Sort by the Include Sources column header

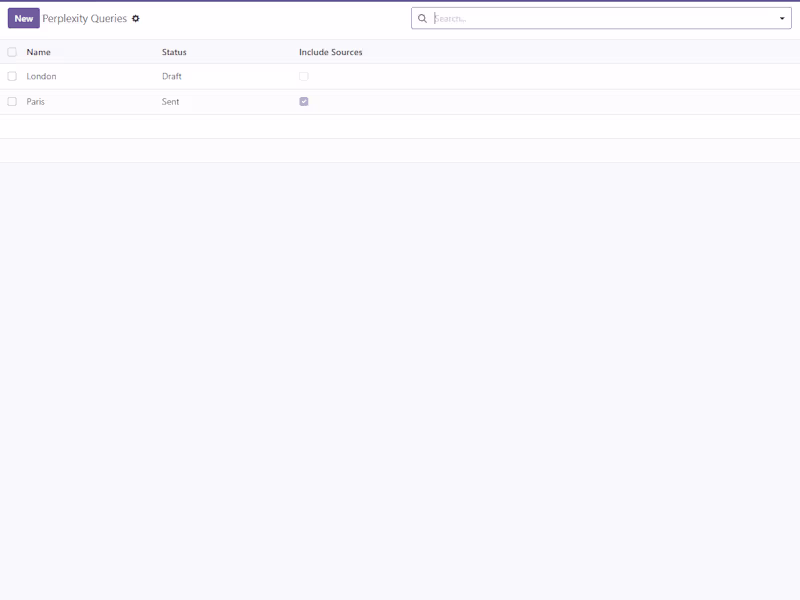pyautogui.click(x=330, y=52)
